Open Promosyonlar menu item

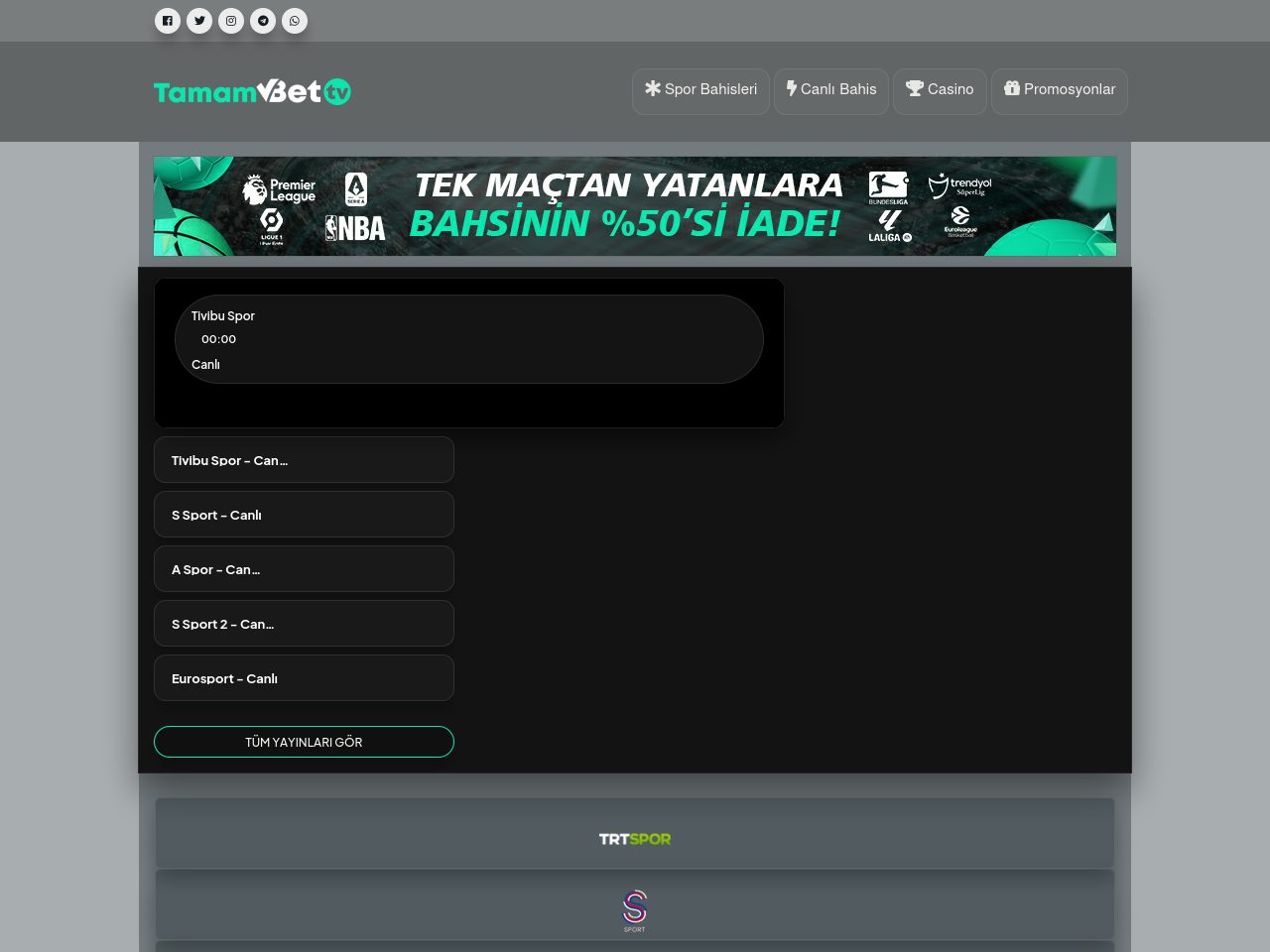click(1060, 91)
